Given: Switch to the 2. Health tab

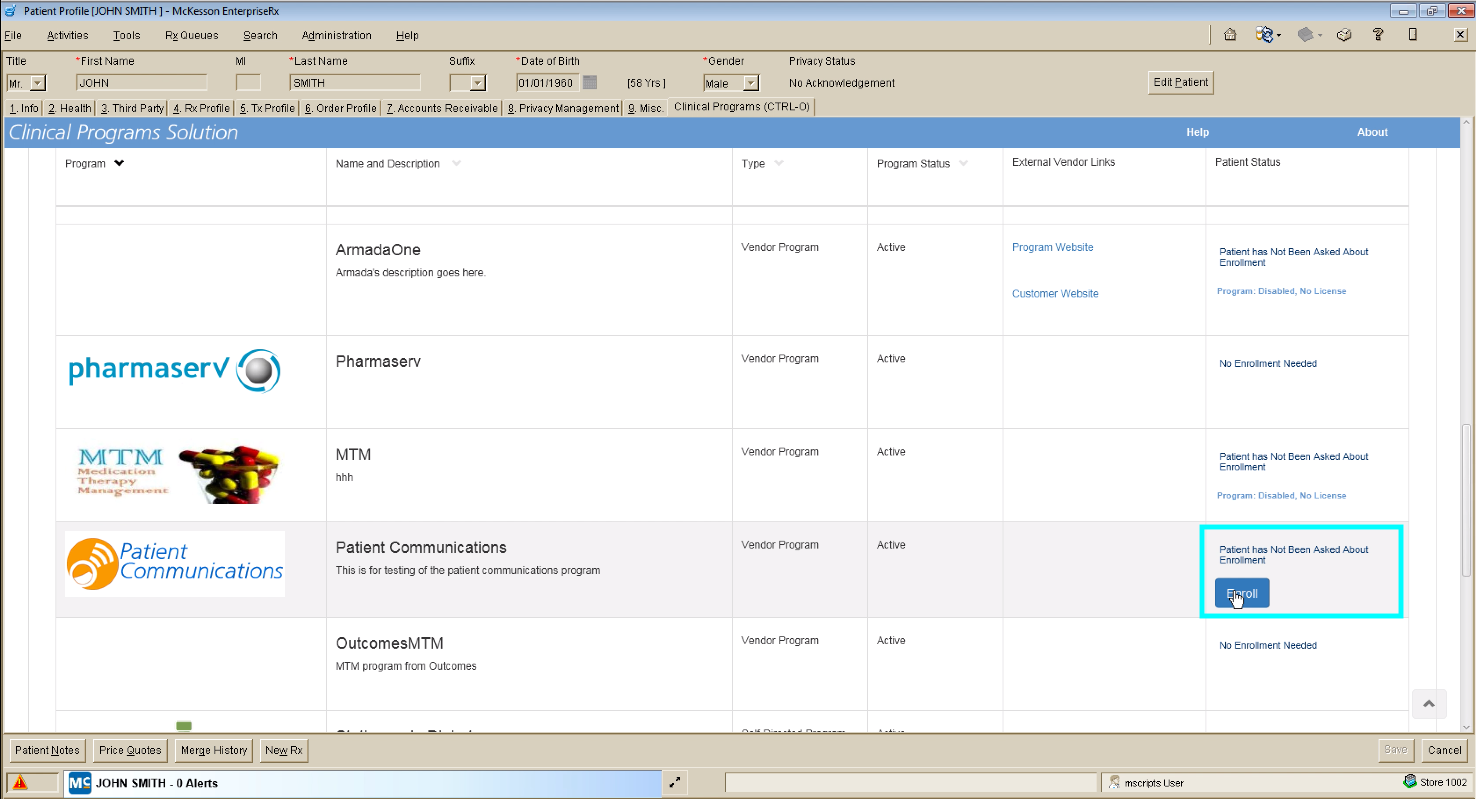Looking at the screenshot, I should point(70,108).
